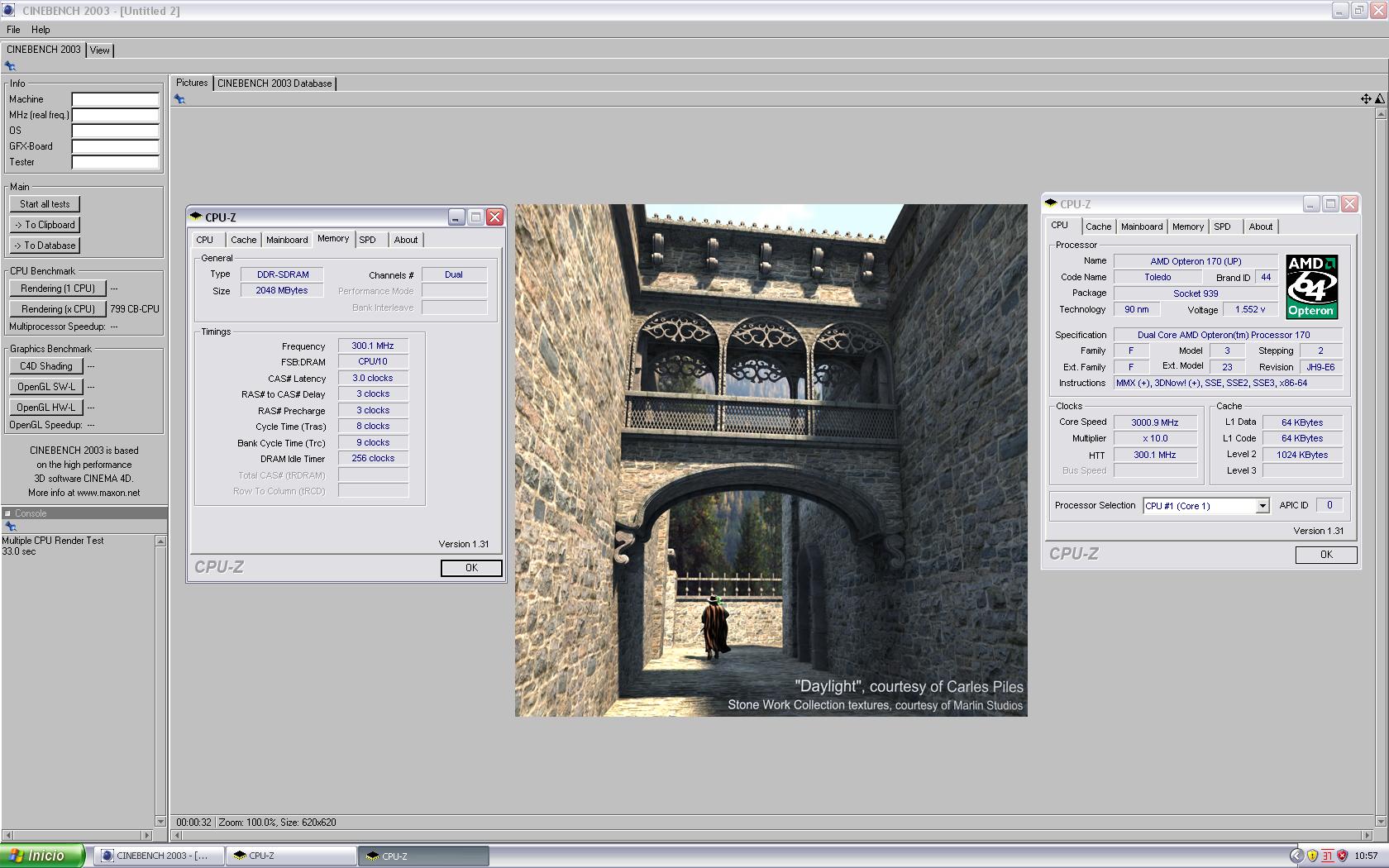The image size is (1389, 868).
Task: Open the yellow security alert shield tray icon
Action: (x=1311, y=856)
